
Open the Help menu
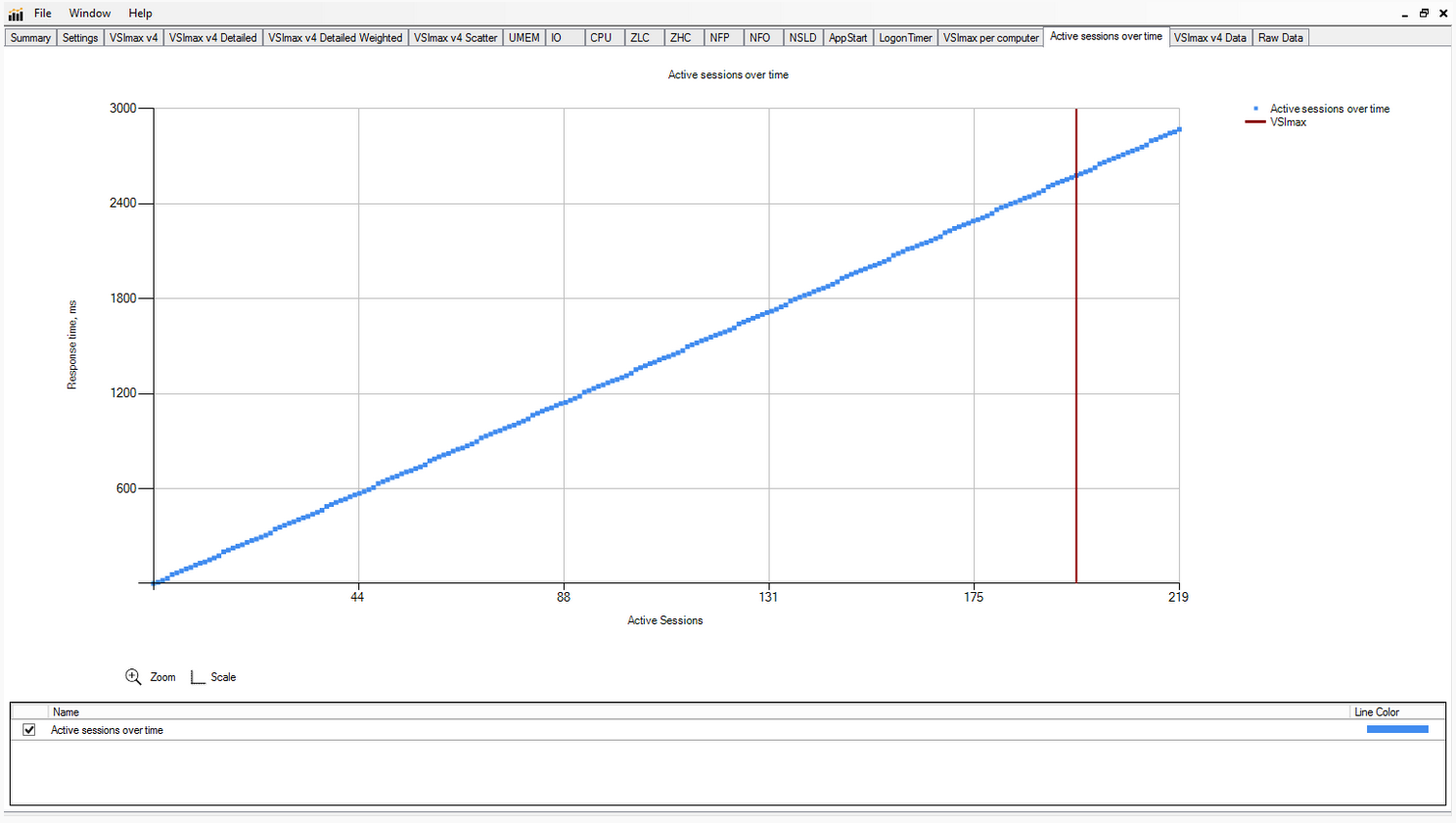pos(140,14)
